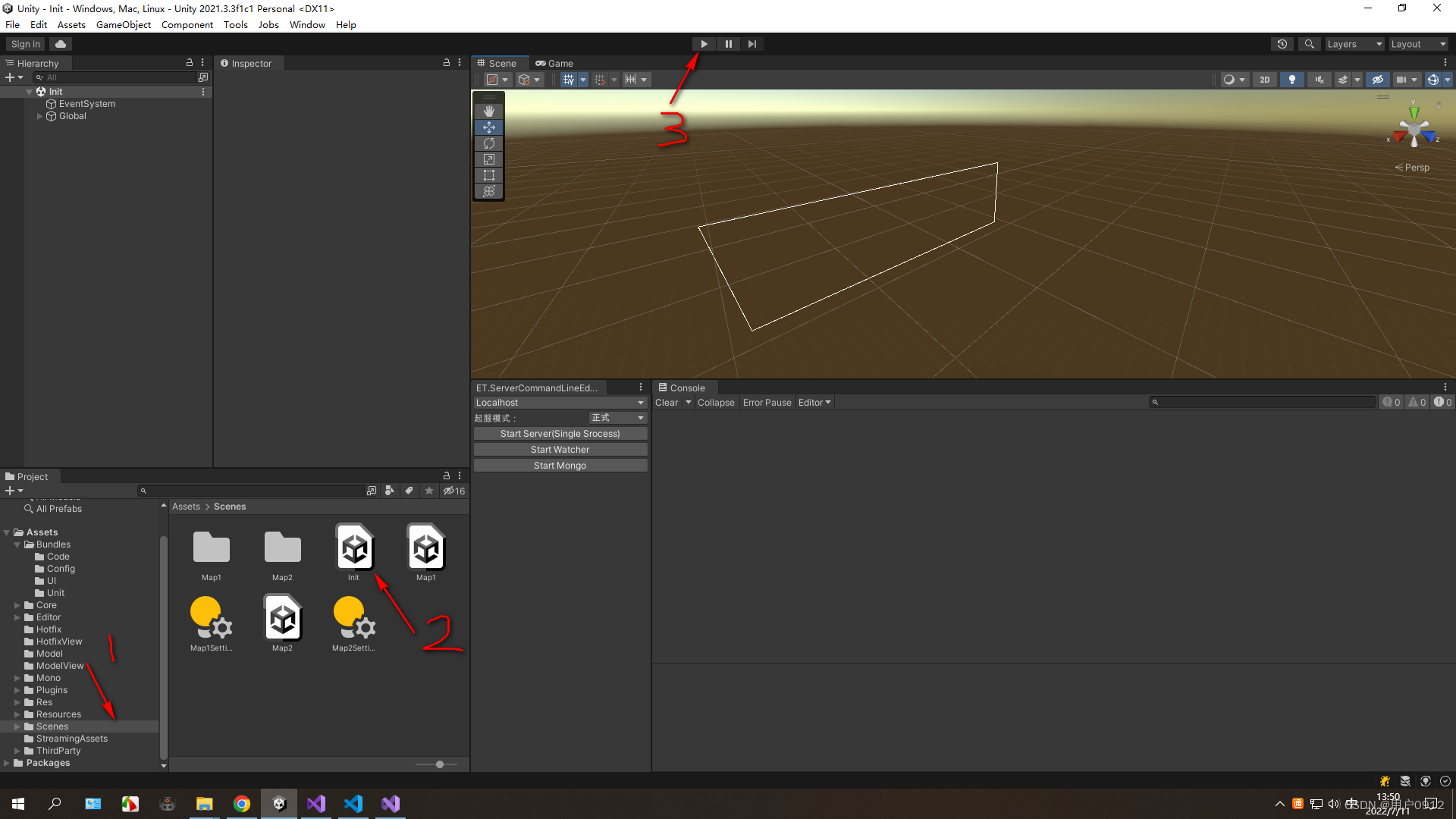Expand the Global object in the Hierarchy
Image resolution: width=1456 pixels, height=819 pixels.
point(40,116)
